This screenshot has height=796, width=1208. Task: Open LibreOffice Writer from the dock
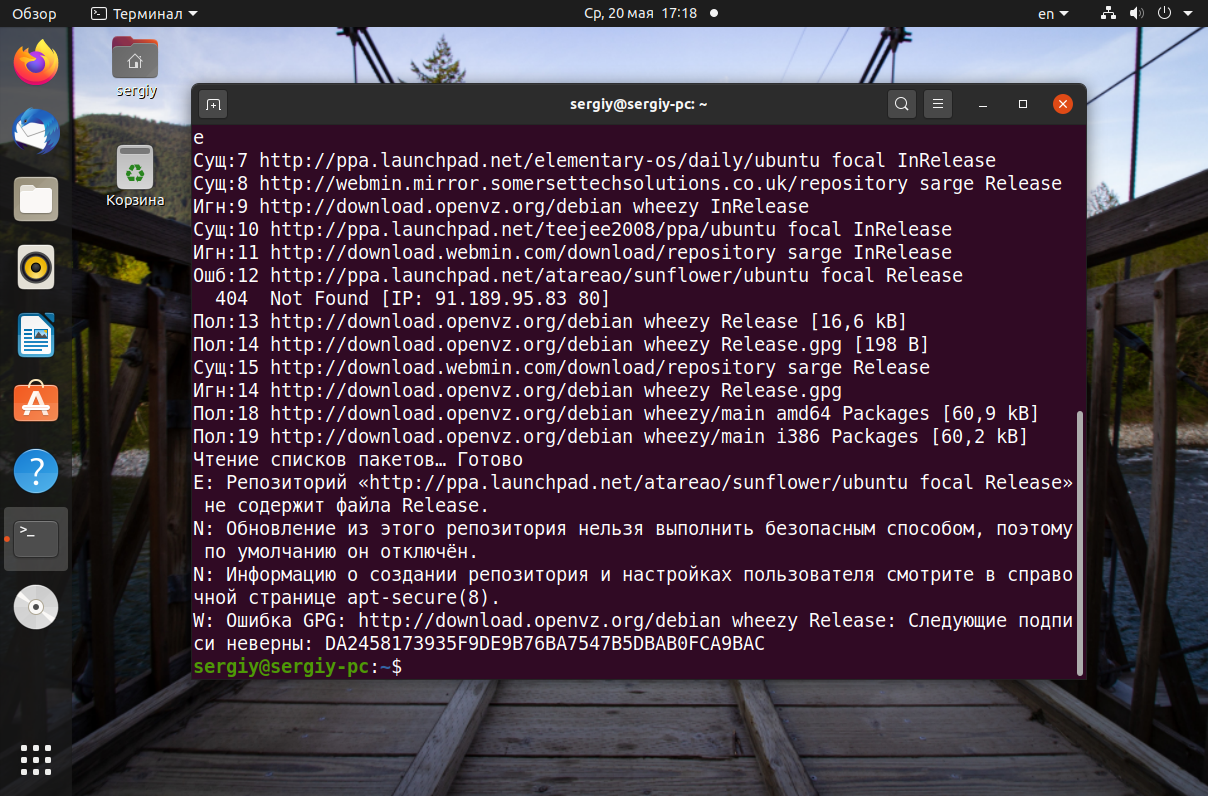pyautogui.click(x=36, y=335)
